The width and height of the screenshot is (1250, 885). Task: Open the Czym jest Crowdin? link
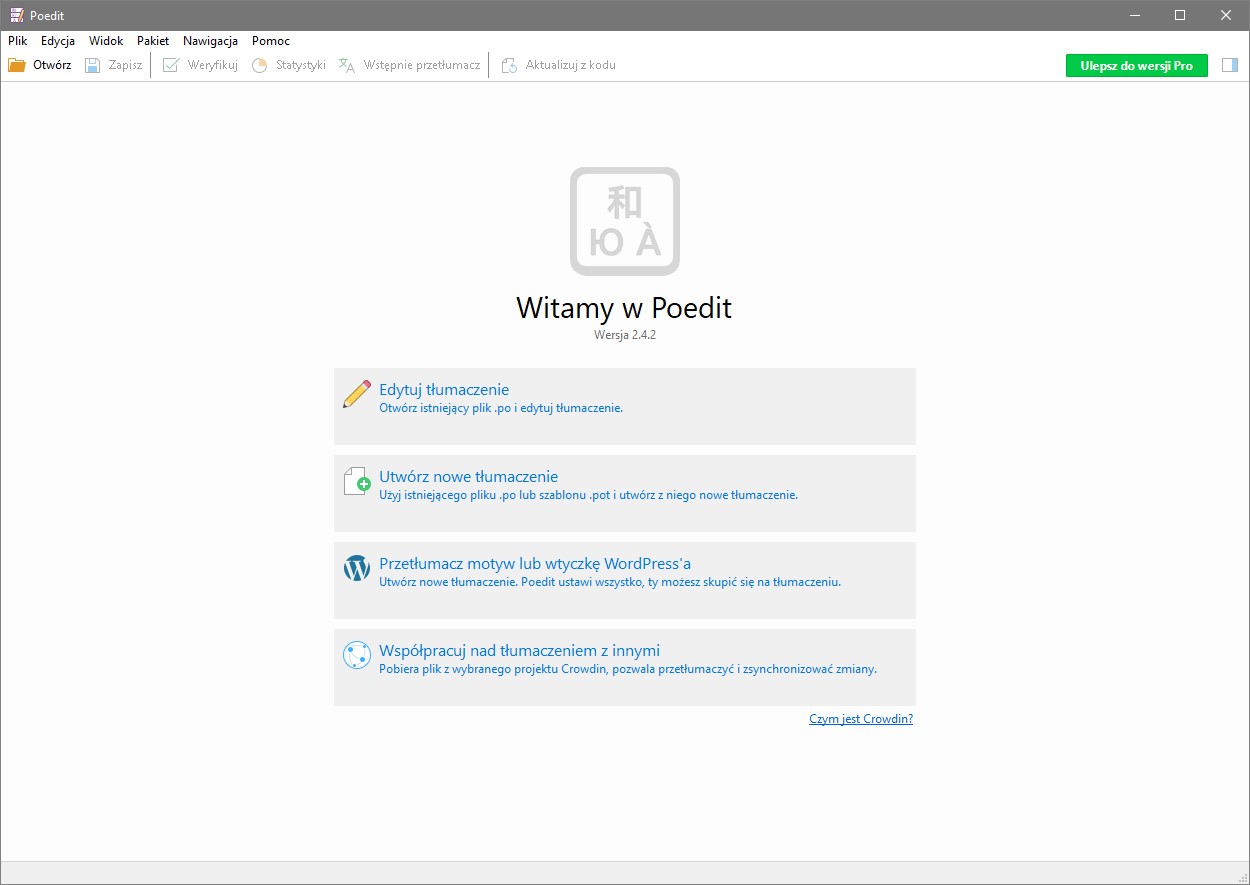pyautogui.click(x=861, y=719)
